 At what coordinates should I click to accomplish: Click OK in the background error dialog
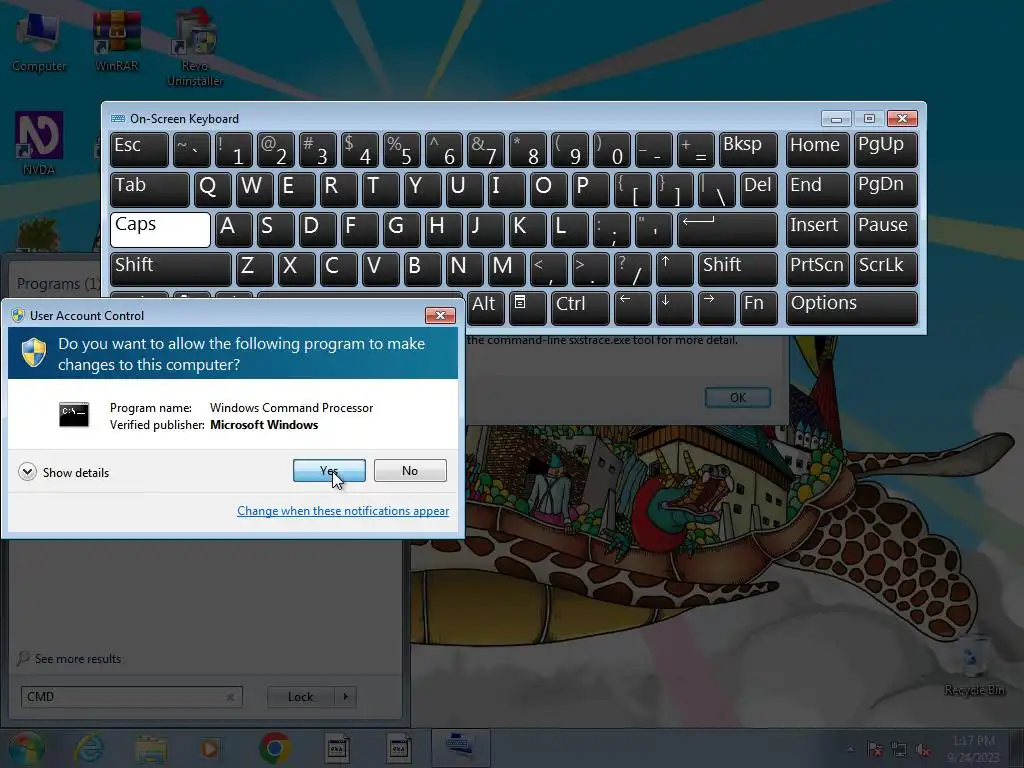pyautogui.click(x=738, y=397)
